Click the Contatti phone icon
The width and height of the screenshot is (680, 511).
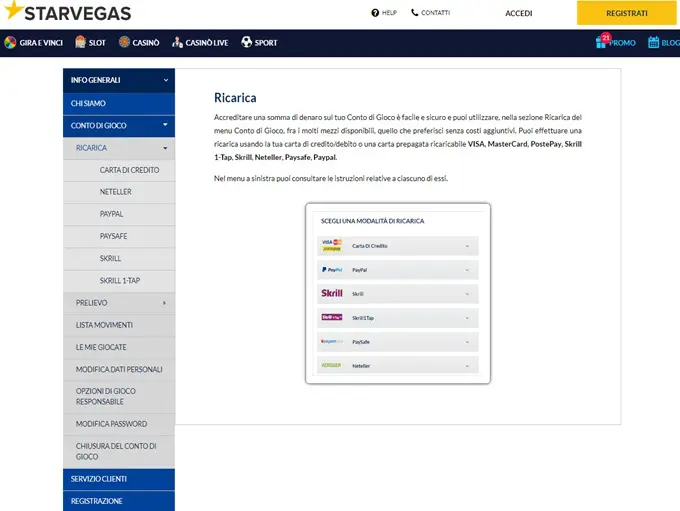coord(415,13)
